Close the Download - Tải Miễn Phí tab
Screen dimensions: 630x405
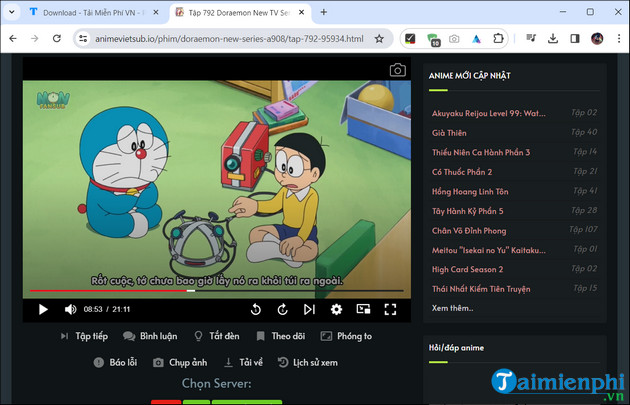pos(156,12)
